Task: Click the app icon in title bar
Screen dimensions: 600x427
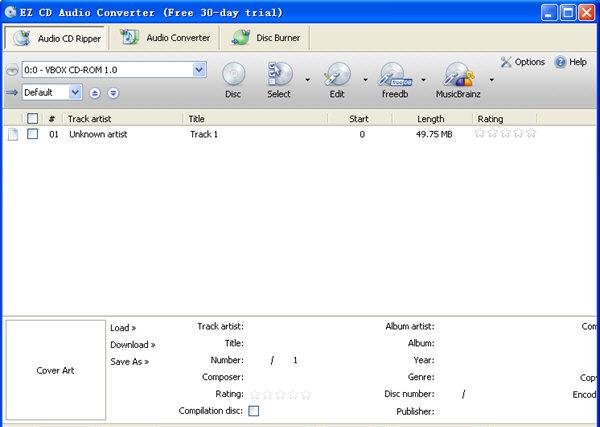Action: [x=10, y=12]
